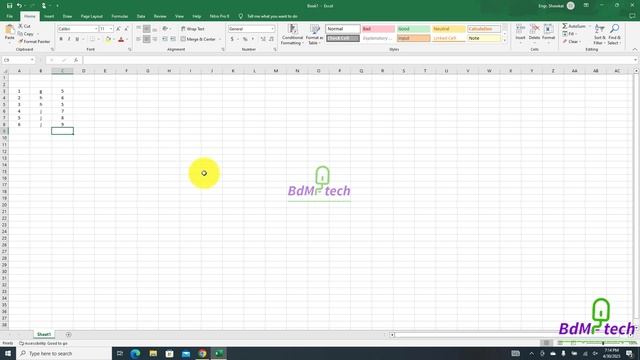Apply the red font color A

pos(121,39)
